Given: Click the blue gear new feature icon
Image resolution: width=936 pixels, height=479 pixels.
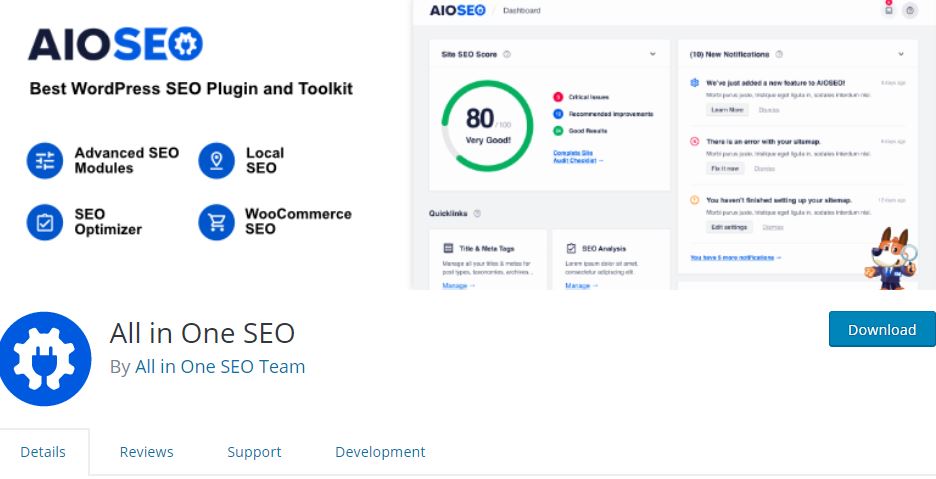Looking at the screenshot, I should click(694, 83).
